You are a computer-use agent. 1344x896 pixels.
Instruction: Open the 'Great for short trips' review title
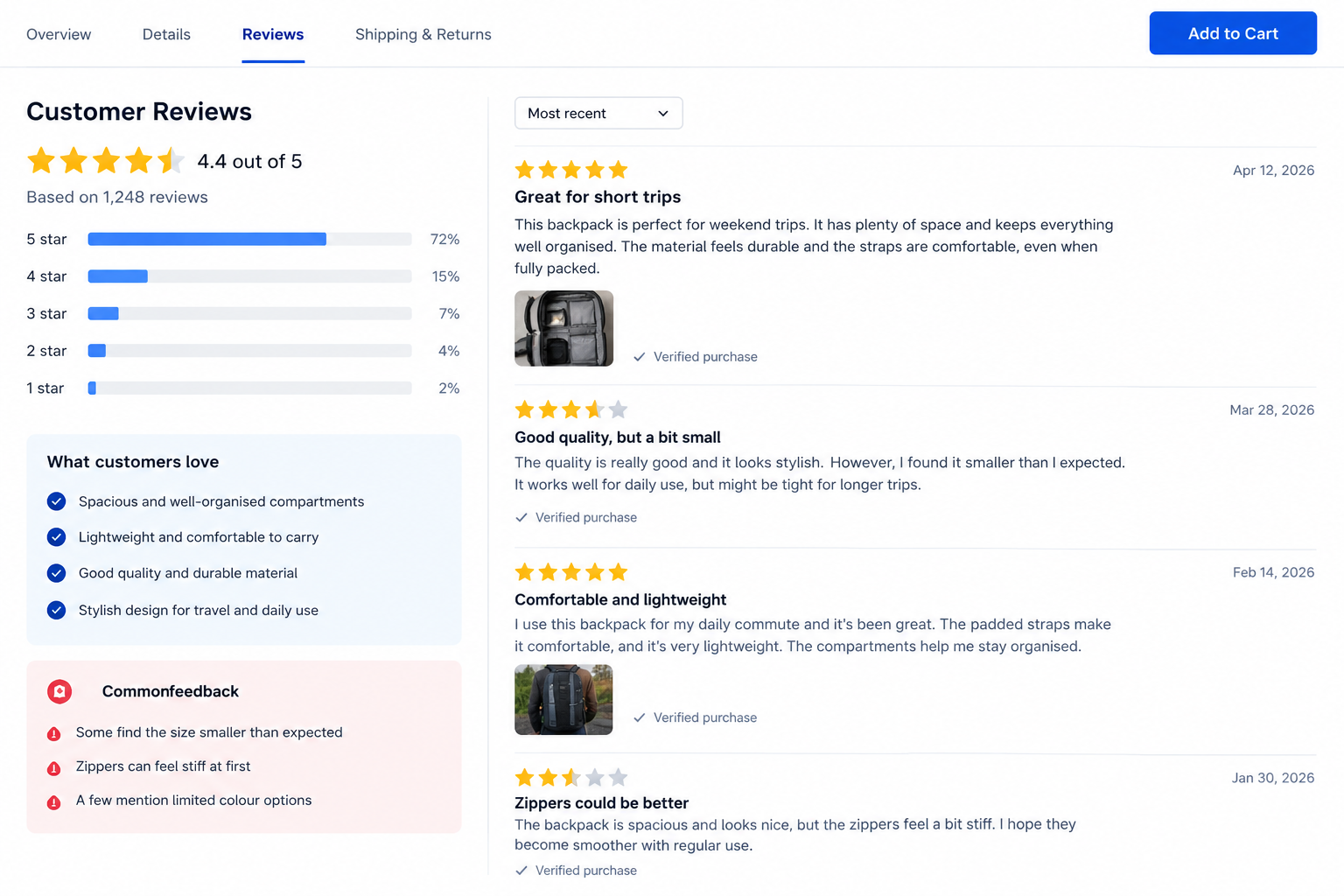[598, 197]
